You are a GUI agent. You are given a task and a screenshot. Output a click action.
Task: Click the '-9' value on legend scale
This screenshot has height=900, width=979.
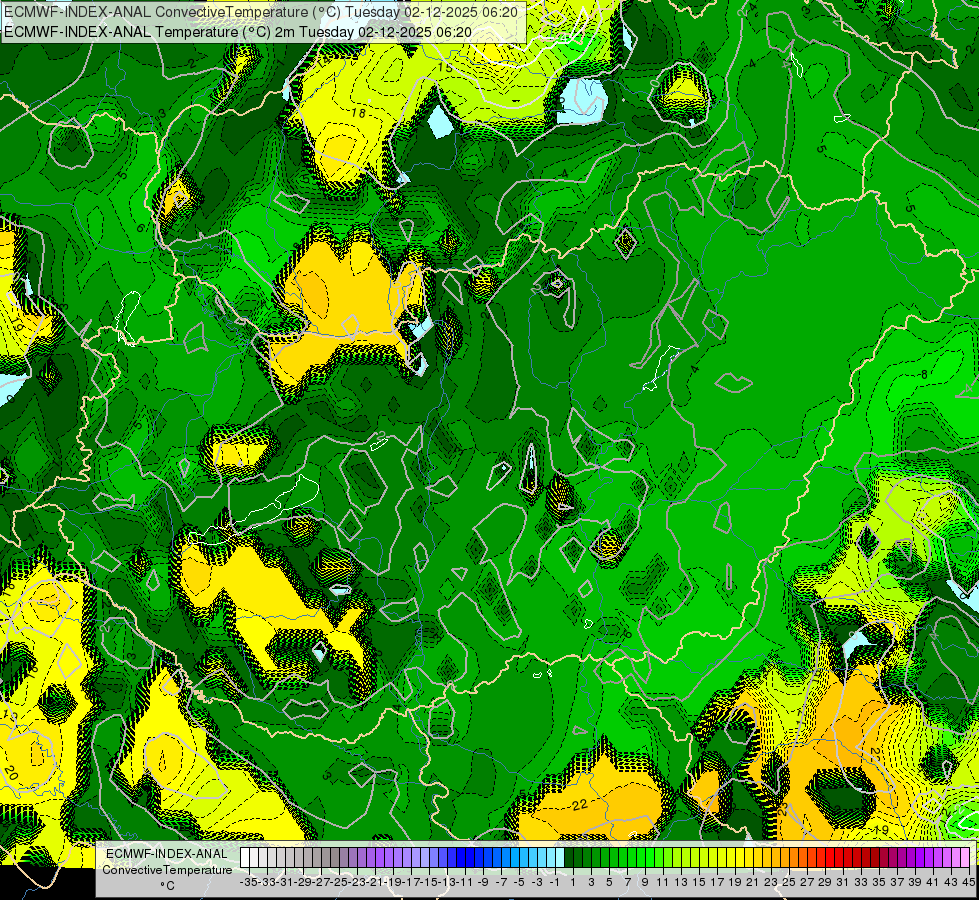[x=483, y=882]
